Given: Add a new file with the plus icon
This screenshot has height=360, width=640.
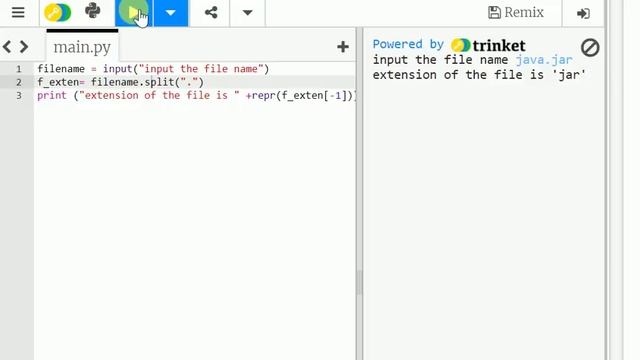Looking at the screenshot, I should click(x=343, y=47).
